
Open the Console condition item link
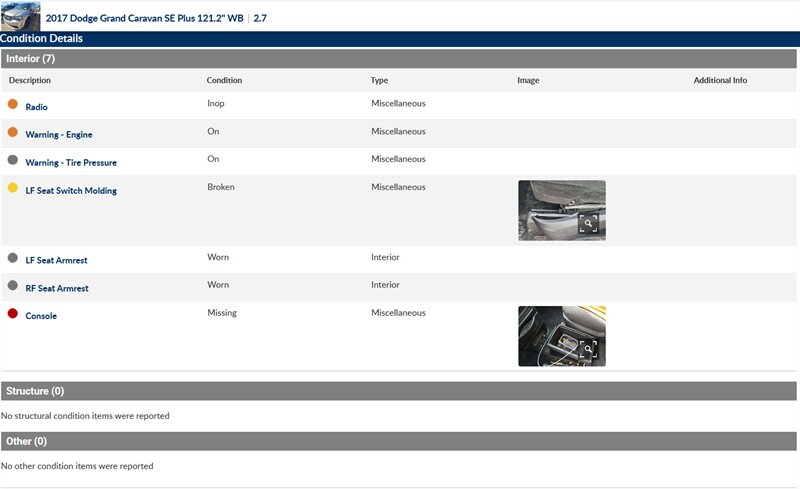[x=41, y=316]
